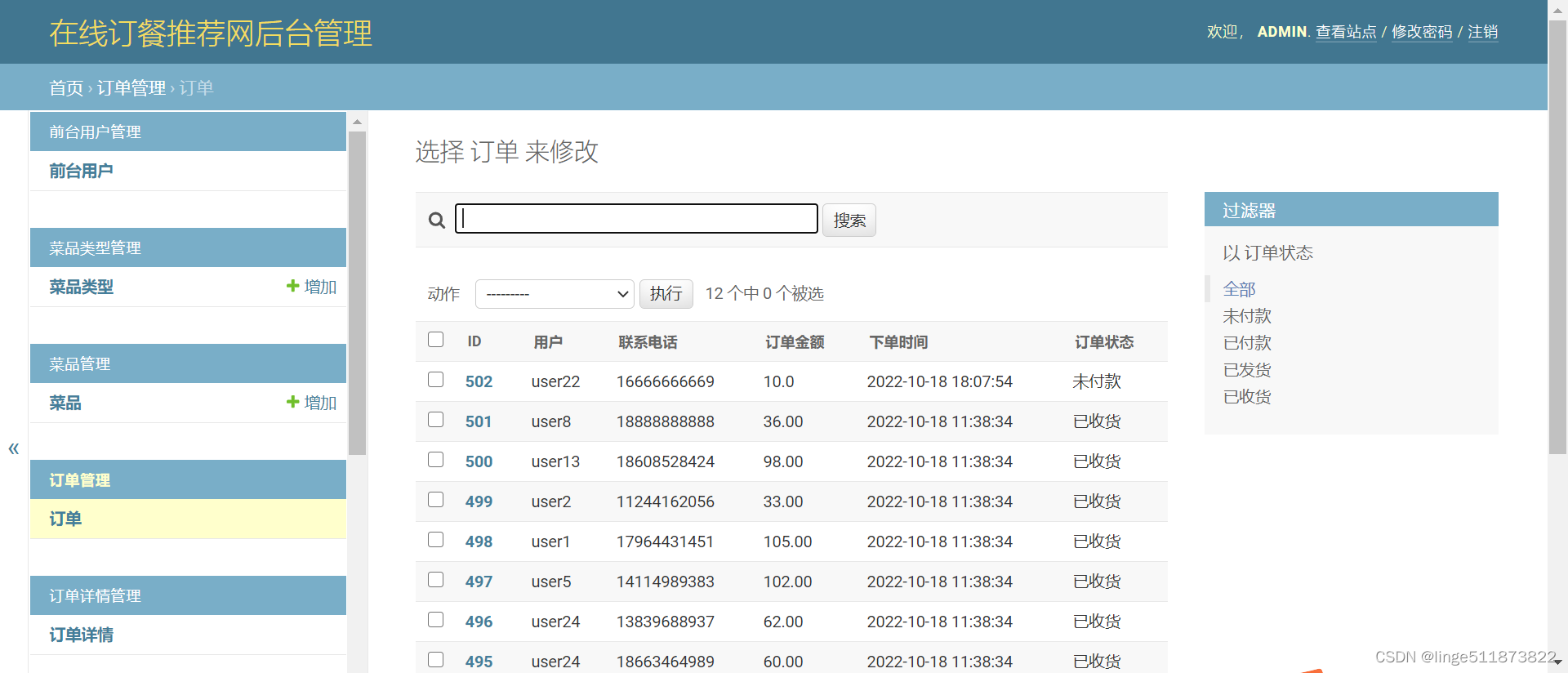
Task: Open order ID 495
Action: [x=479, y=662]
